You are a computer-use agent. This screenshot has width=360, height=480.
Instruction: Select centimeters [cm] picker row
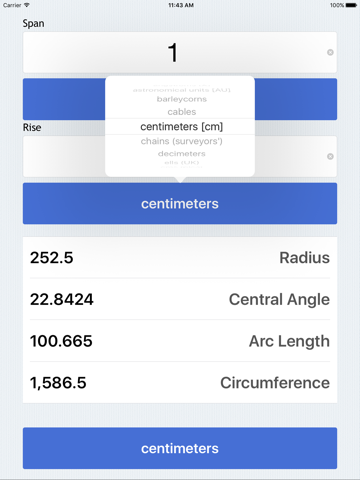tap(182, 127)
